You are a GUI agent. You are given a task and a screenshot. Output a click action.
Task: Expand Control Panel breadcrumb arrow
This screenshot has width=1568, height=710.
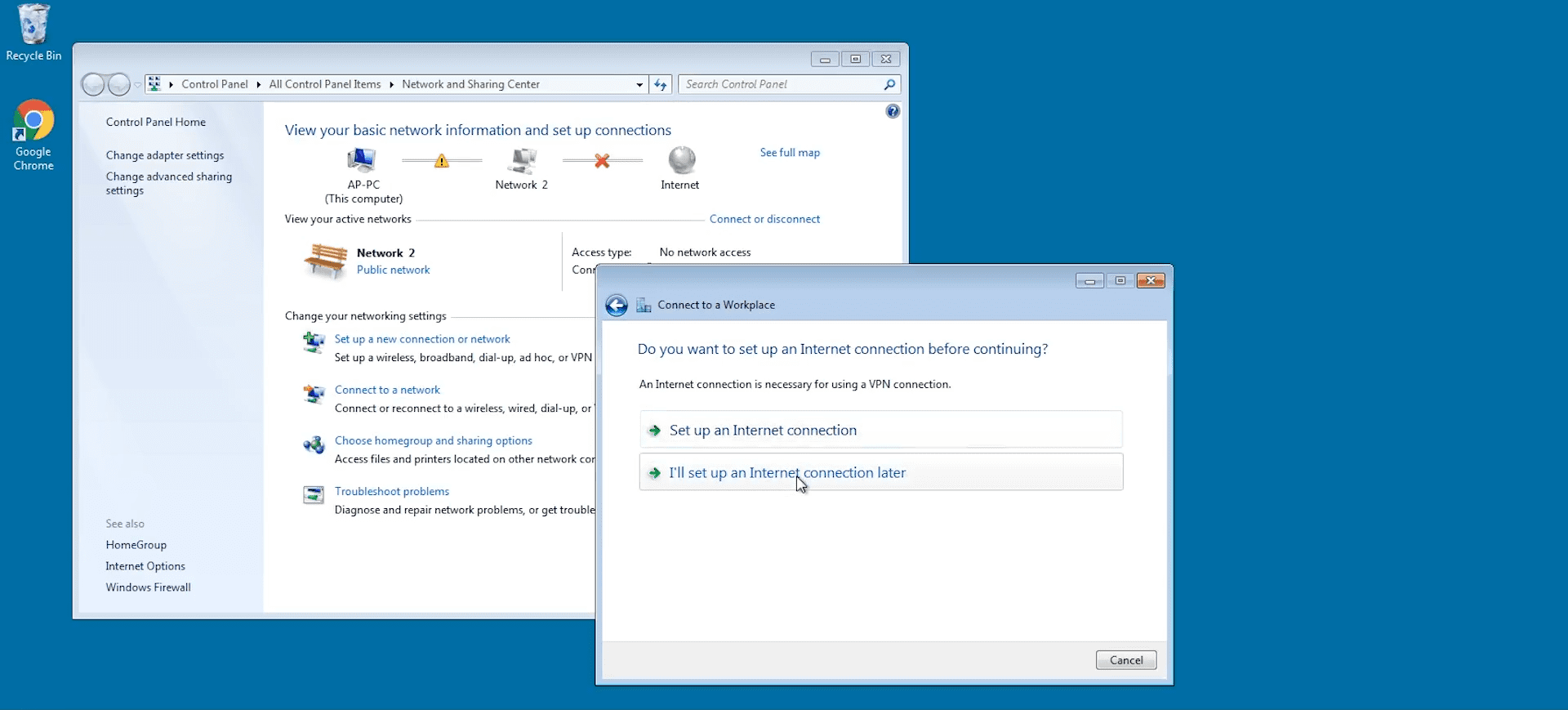pos(258,84)
